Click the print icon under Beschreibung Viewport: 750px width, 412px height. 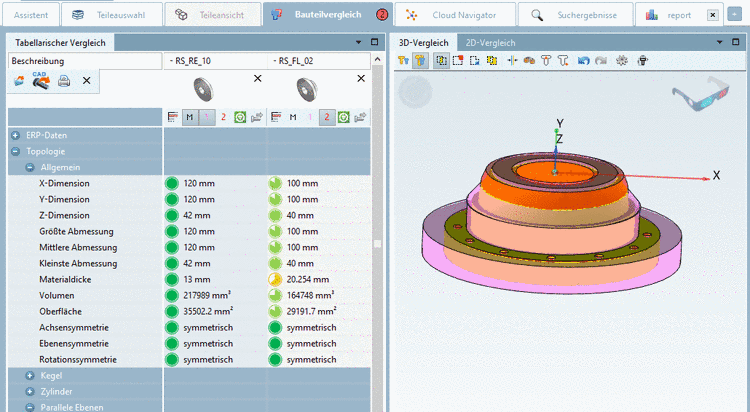coord(64,81)
